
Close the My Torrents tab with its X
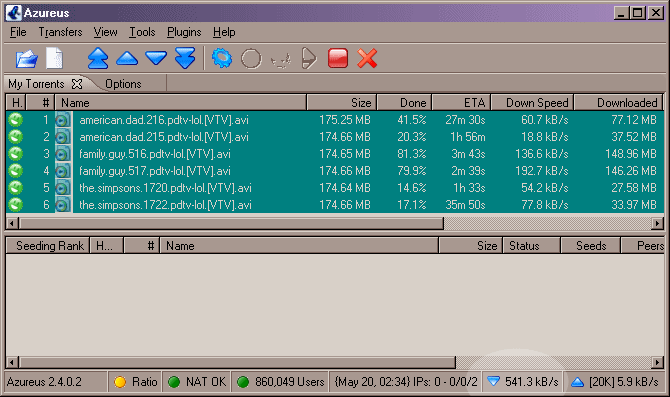(x=77, y=84)
